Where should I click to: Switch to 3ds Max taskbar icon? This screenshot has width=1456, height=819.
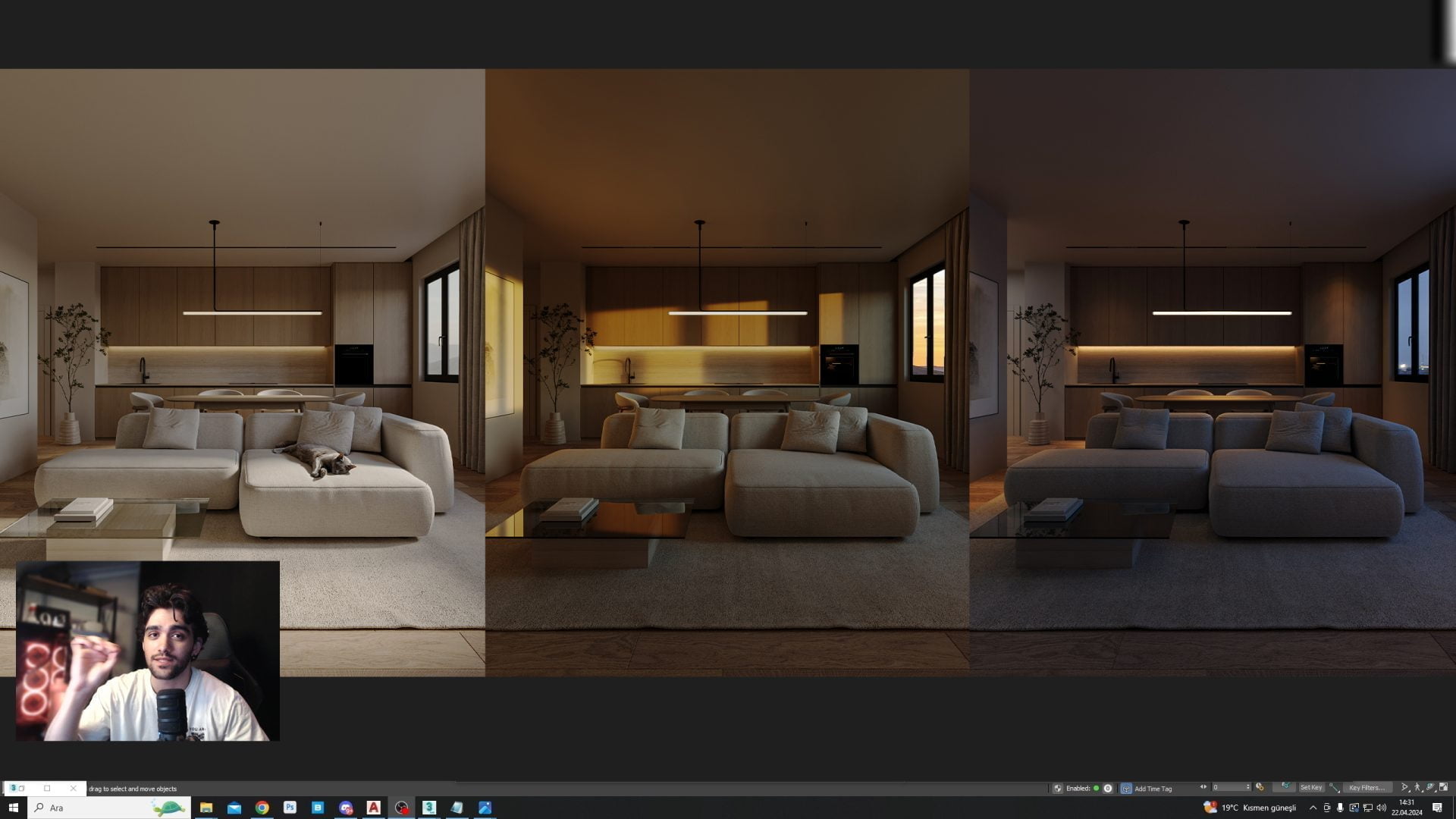pyautogui.click(x=429, y=808)
